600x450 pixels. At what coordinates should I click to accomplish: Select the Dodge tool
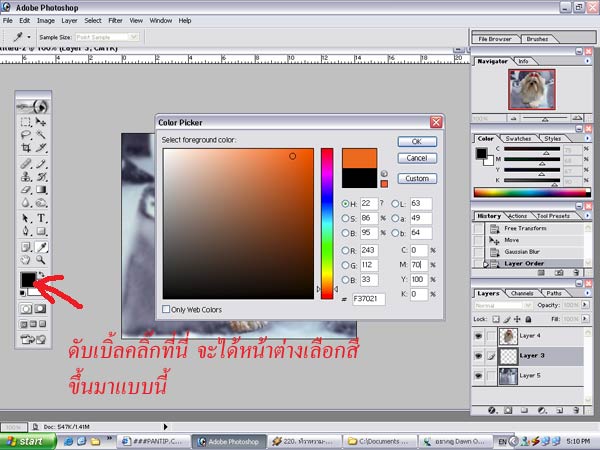41,203
